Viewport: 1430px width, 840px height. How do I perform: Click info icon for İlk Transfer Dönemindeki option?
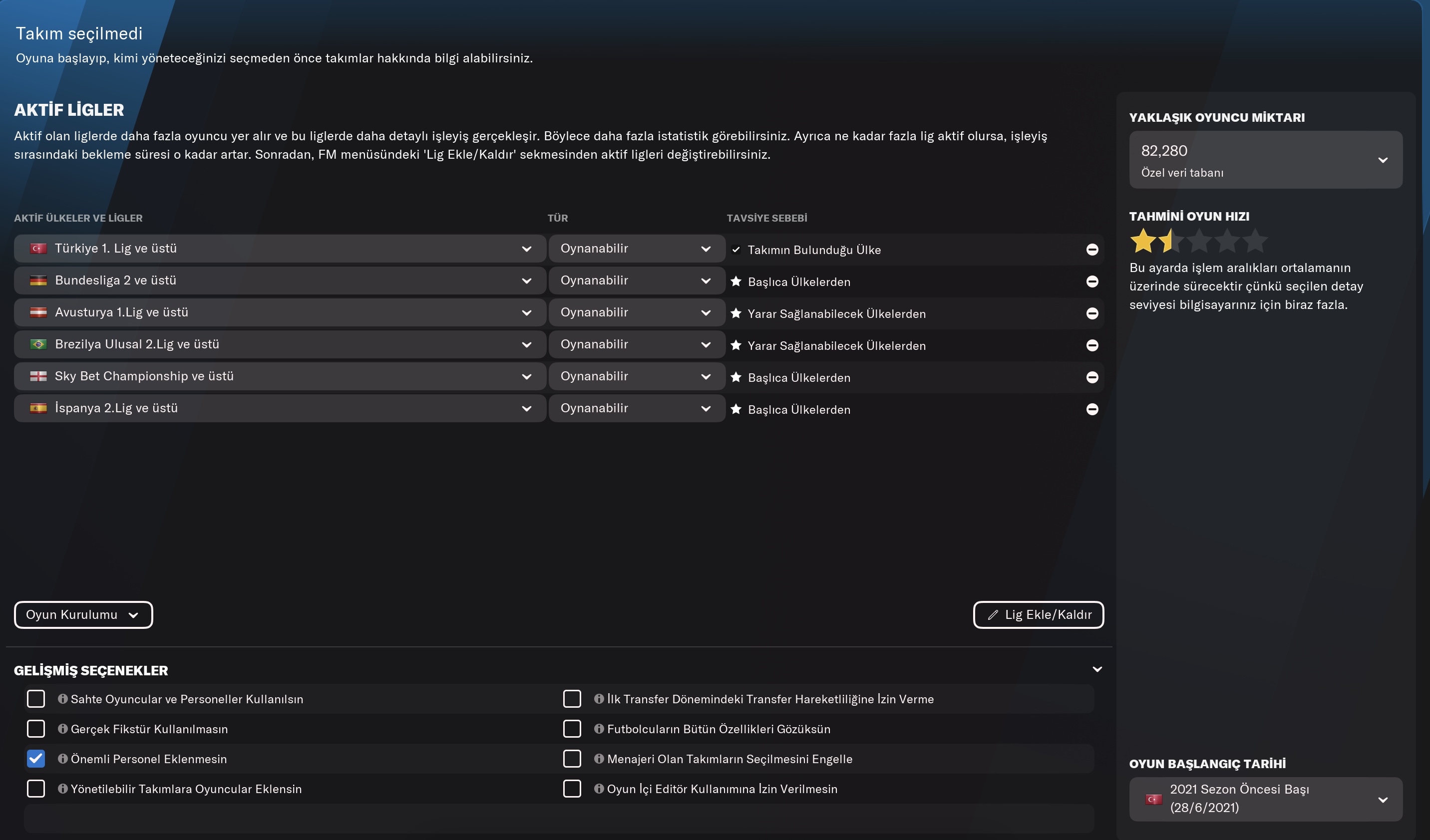tap(599, 699)
